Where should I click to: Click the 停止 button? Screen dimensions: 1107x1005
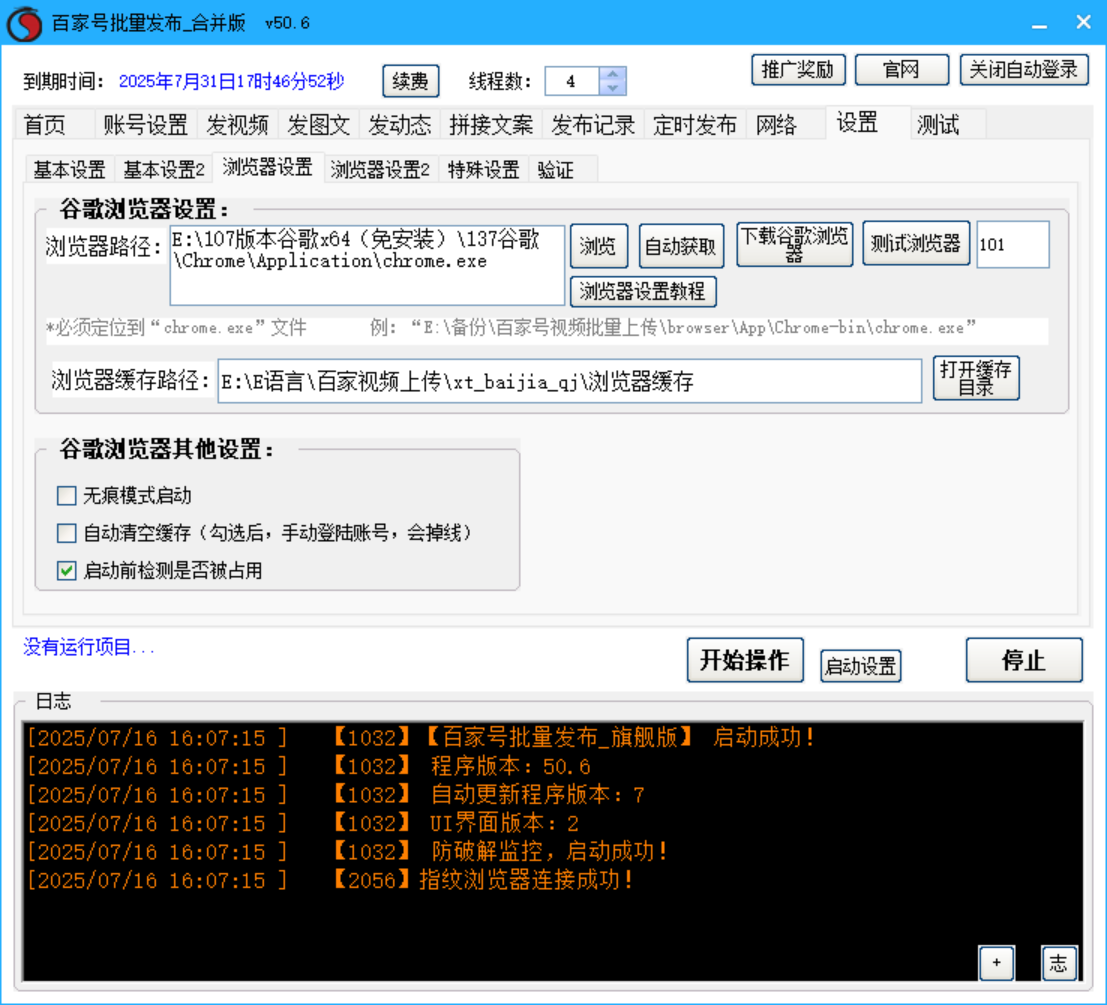click(1024, 660)
